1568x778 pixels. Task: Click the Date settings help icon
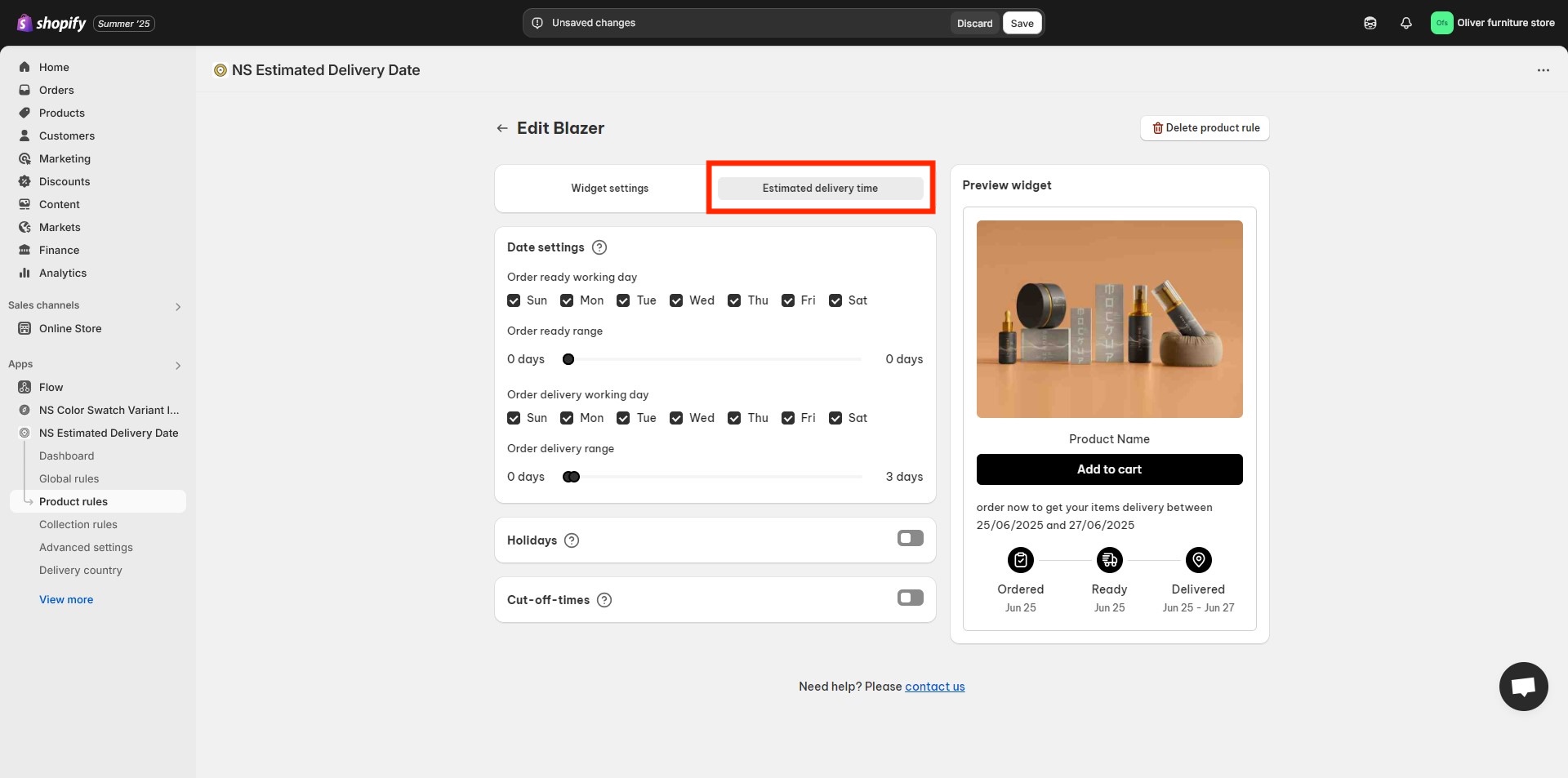coord(599,247)
